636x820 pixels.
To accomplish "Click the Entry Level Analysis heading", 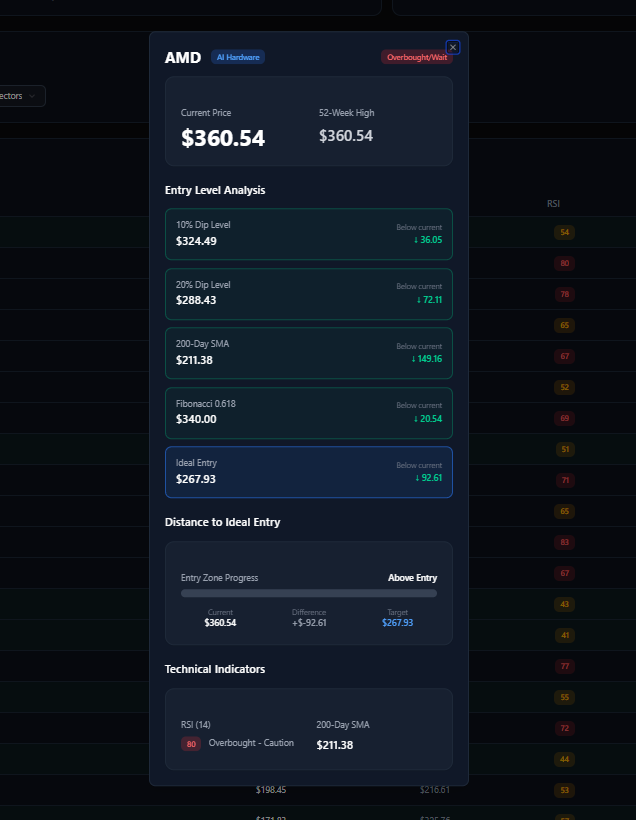I will (215, 190).
